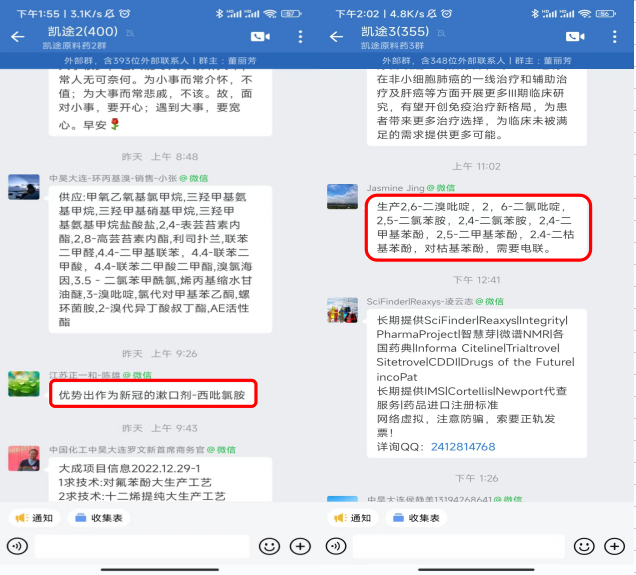Switch to voice input in left chat
Screen dimensions: 636x575
(x=17, y=546)
